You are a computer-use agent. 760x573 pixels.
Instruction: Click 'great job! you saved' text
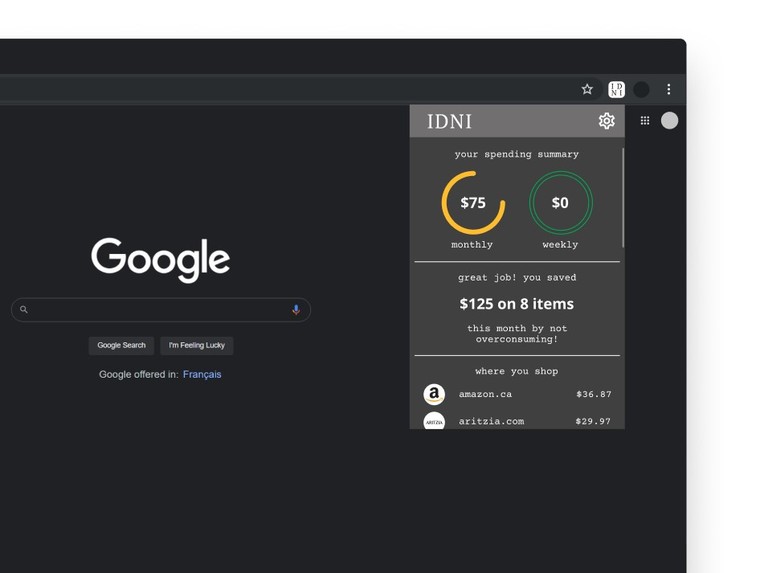coord(517,278)
